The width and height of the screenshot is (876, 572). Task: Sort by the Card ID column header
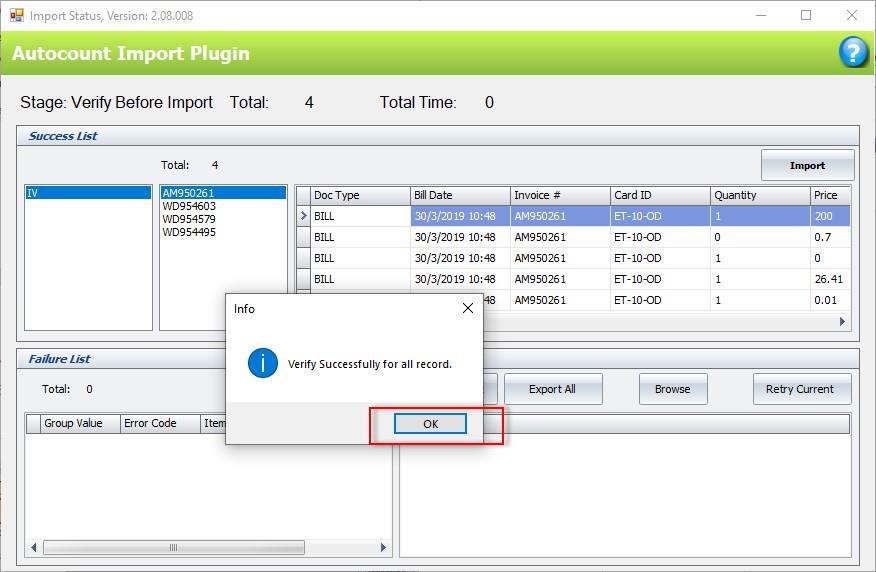pyautogui.click(x=660, y=195)
